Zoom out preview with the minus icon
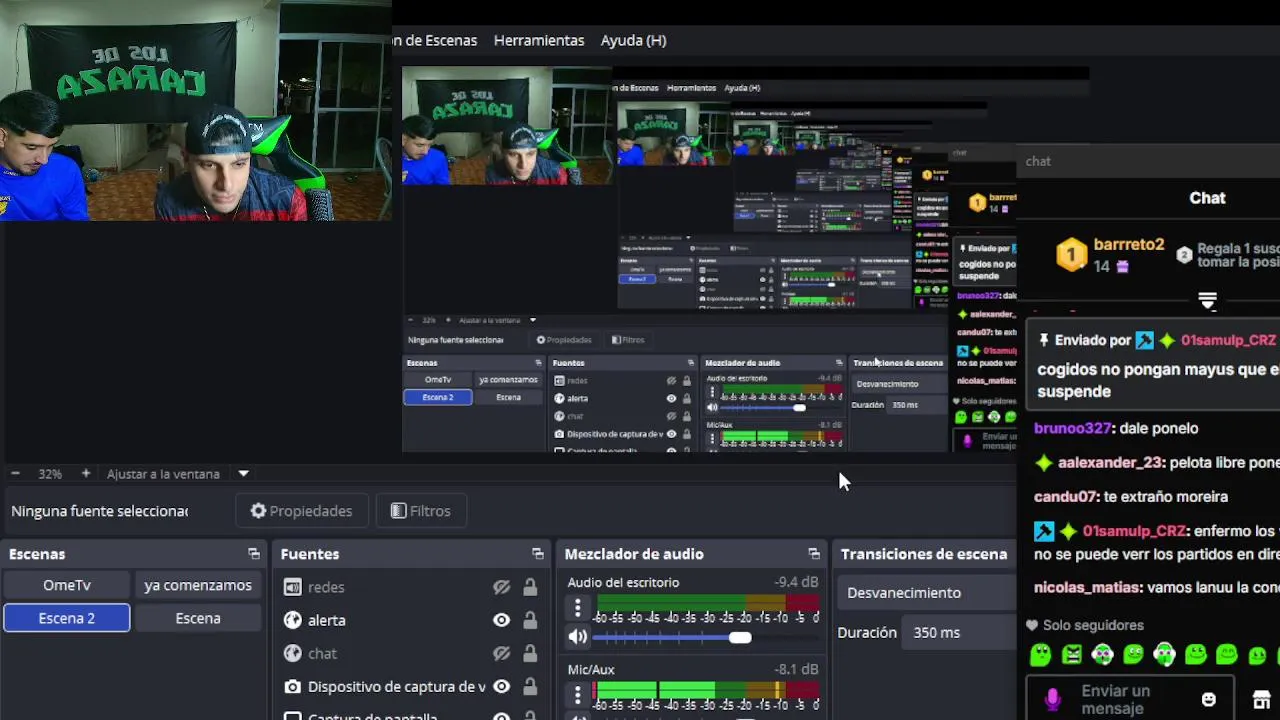1280x720 pixels. [15, 474]
